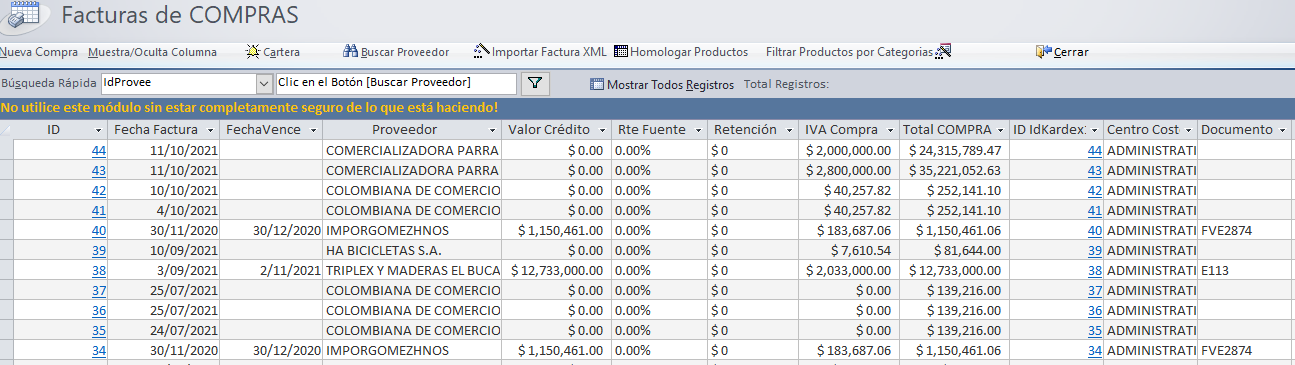This screenshot has width=1295, height=365.
Task: Click the Cartera sun icon
Action: [253, 52]
